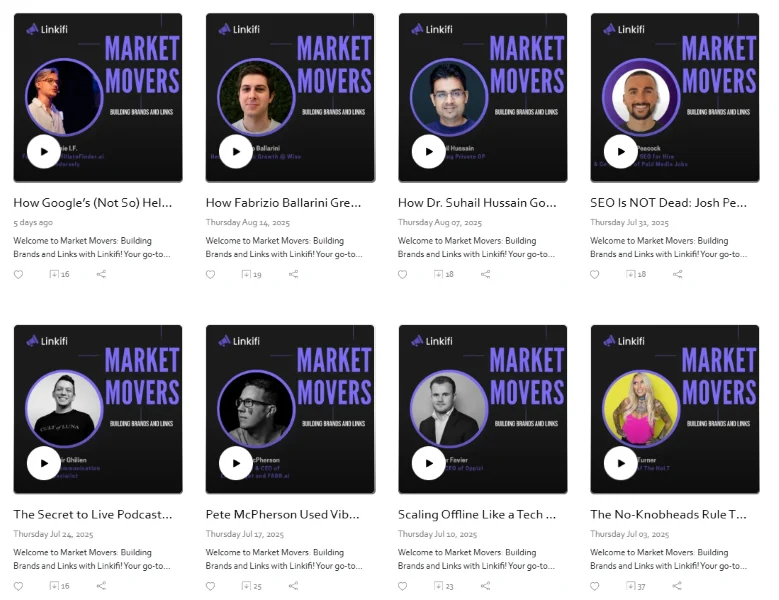Play the Fabrizio Ballarini episode
The height and width of the screenshot is (600, 779).
tap(236, 151)
